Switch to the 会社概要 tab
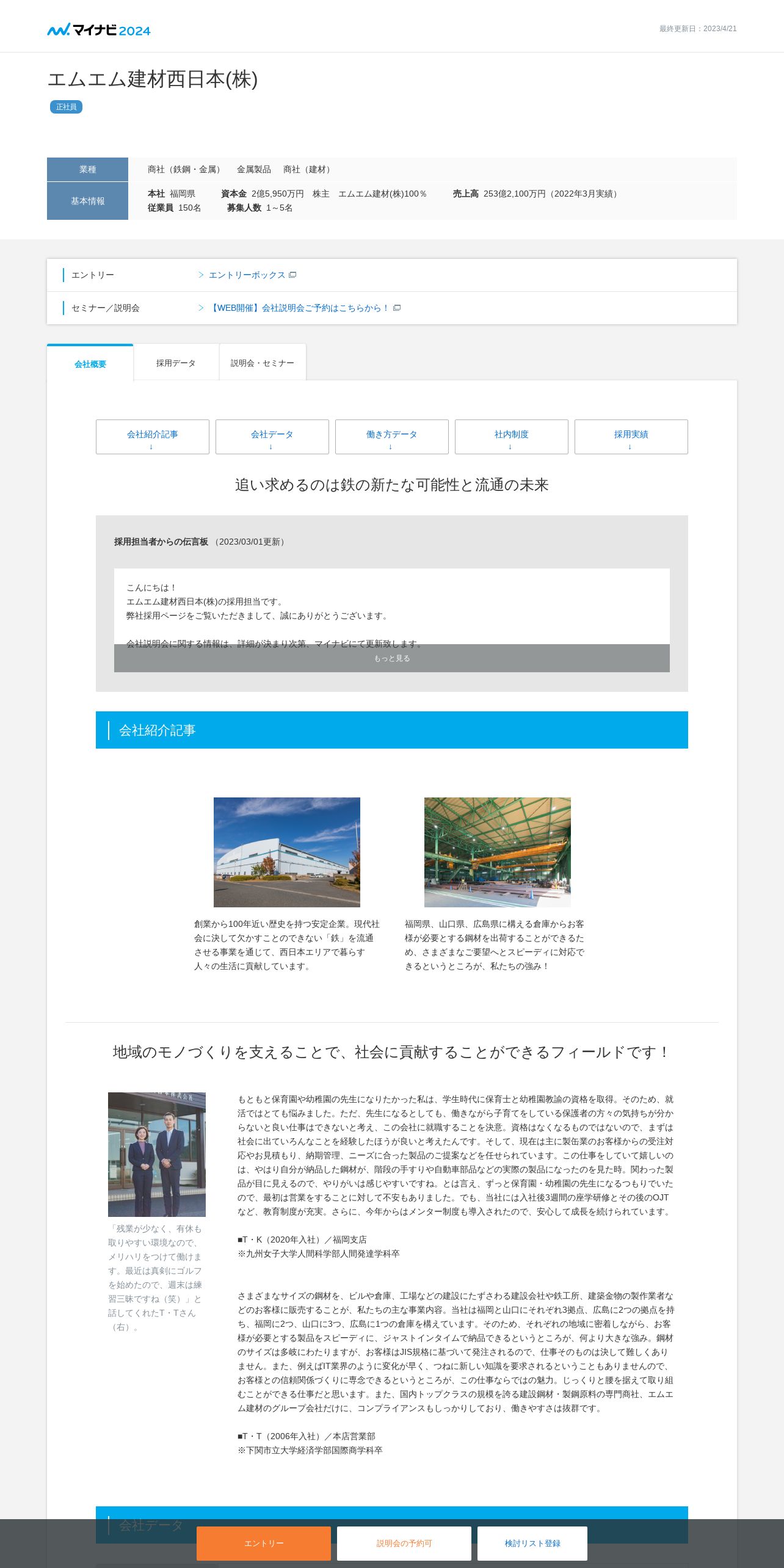Image resolution: width=784 pixels, height=1568 pixels. click(x=90, y=364)
